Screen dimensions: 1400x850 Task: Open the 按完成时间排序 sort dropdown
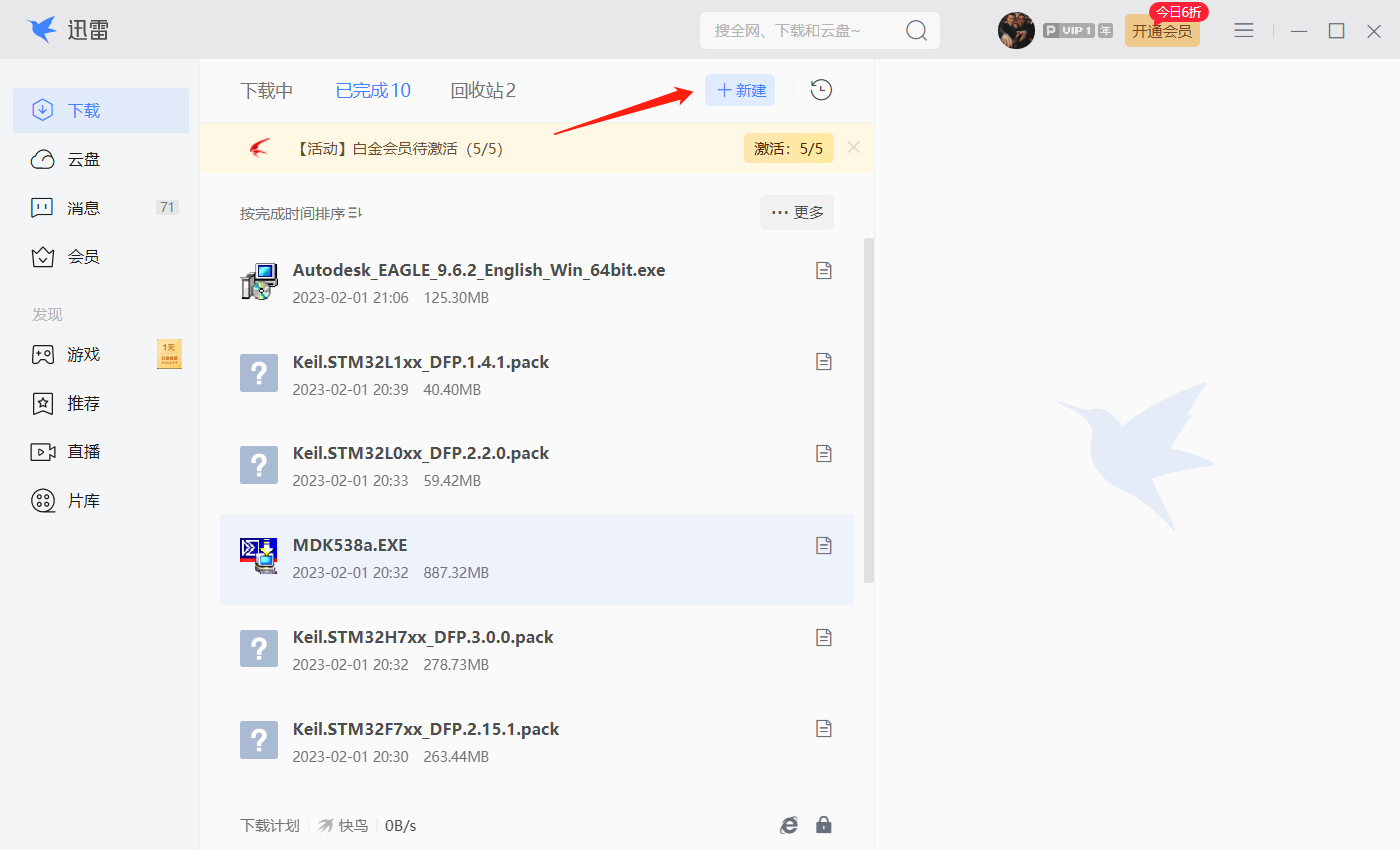click(x=301, y=213)
